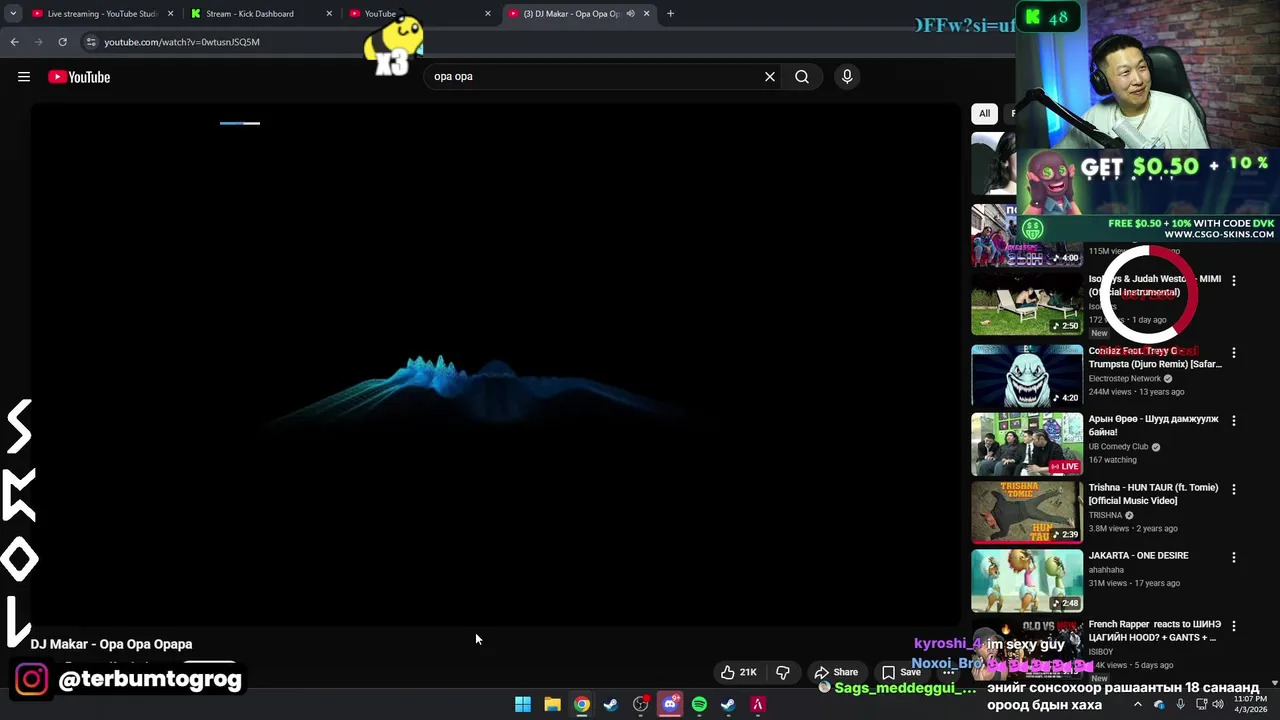
Task: Visit the UB Comedy Club channel
Action: pyautogui.click(x=1118, y=447)
